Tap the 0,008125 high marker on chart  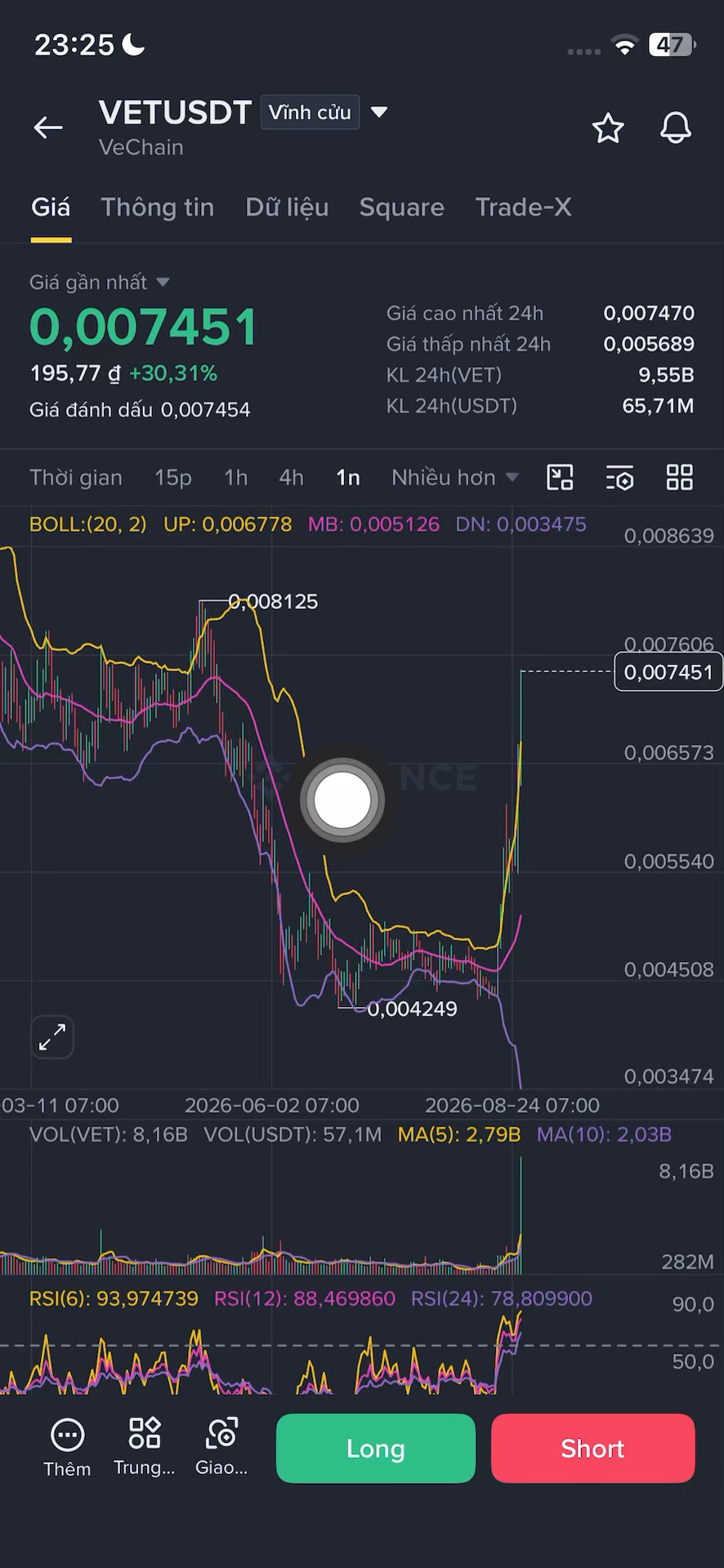click(x=273, y=602)
